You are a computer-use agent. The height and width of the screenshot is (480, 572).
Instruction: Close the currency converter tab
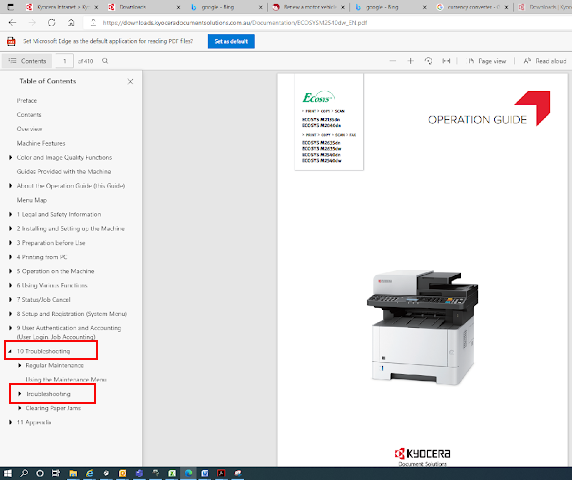(x=506, y=7)
